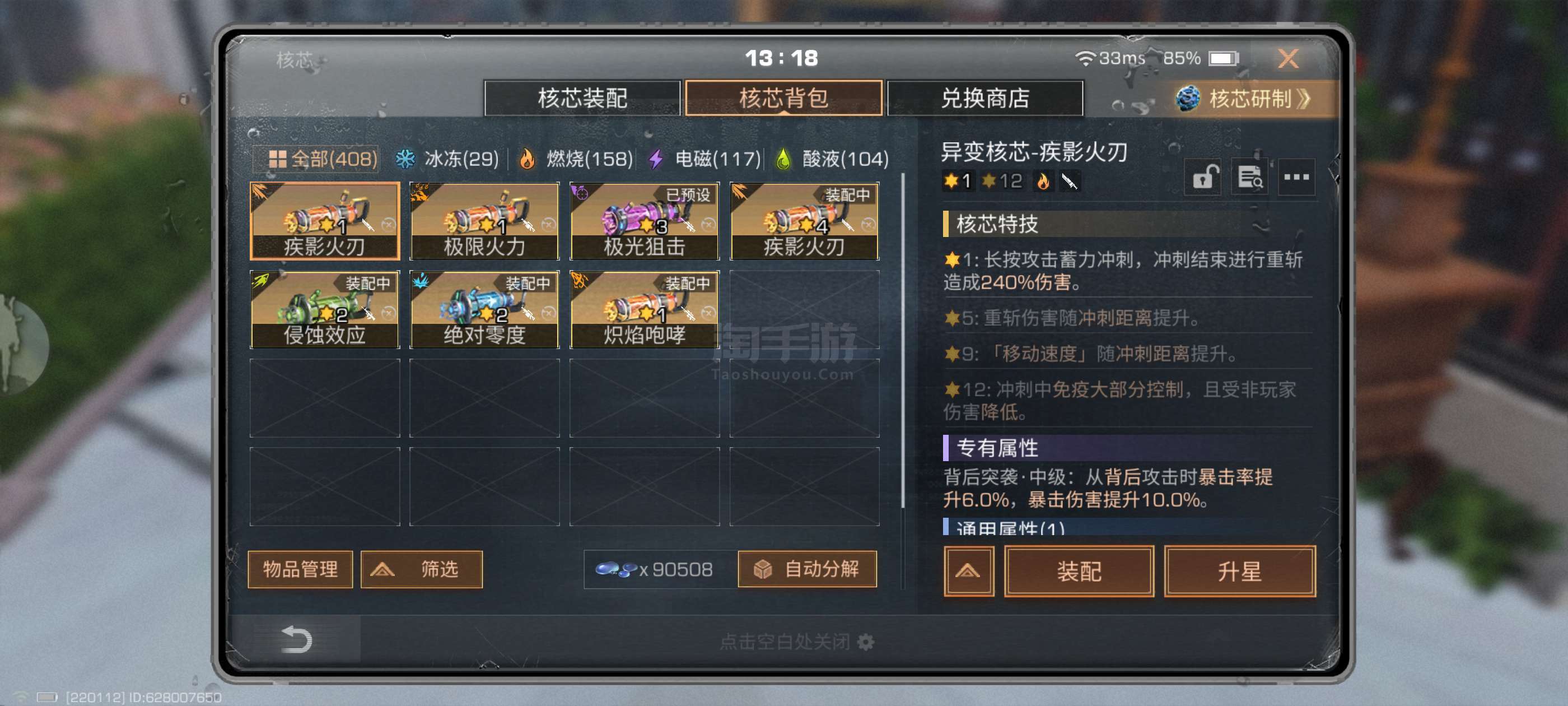This screenshot has width=1568, height=706.
Task: Click the back arrow icon
Action: (x=296, y=640)
